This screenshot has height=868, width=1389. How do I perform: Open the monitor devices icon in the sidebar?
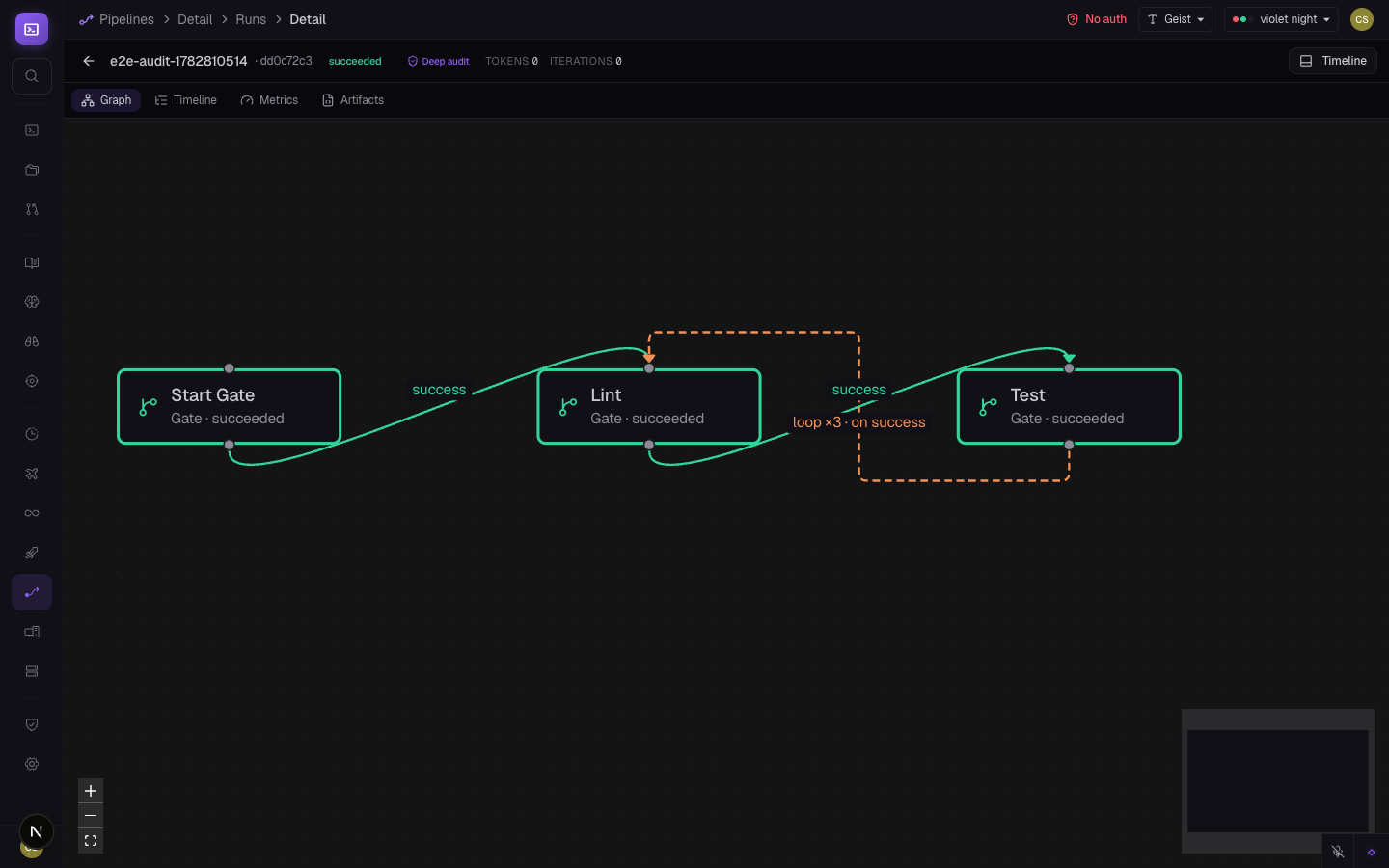coord(32,632)
